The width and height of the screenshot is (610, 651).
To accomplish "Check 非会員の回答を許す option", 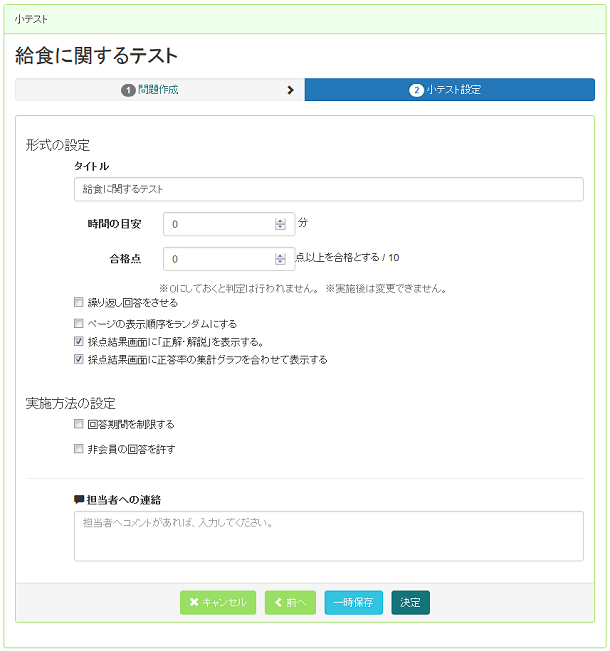I will [x=78, y=448].
